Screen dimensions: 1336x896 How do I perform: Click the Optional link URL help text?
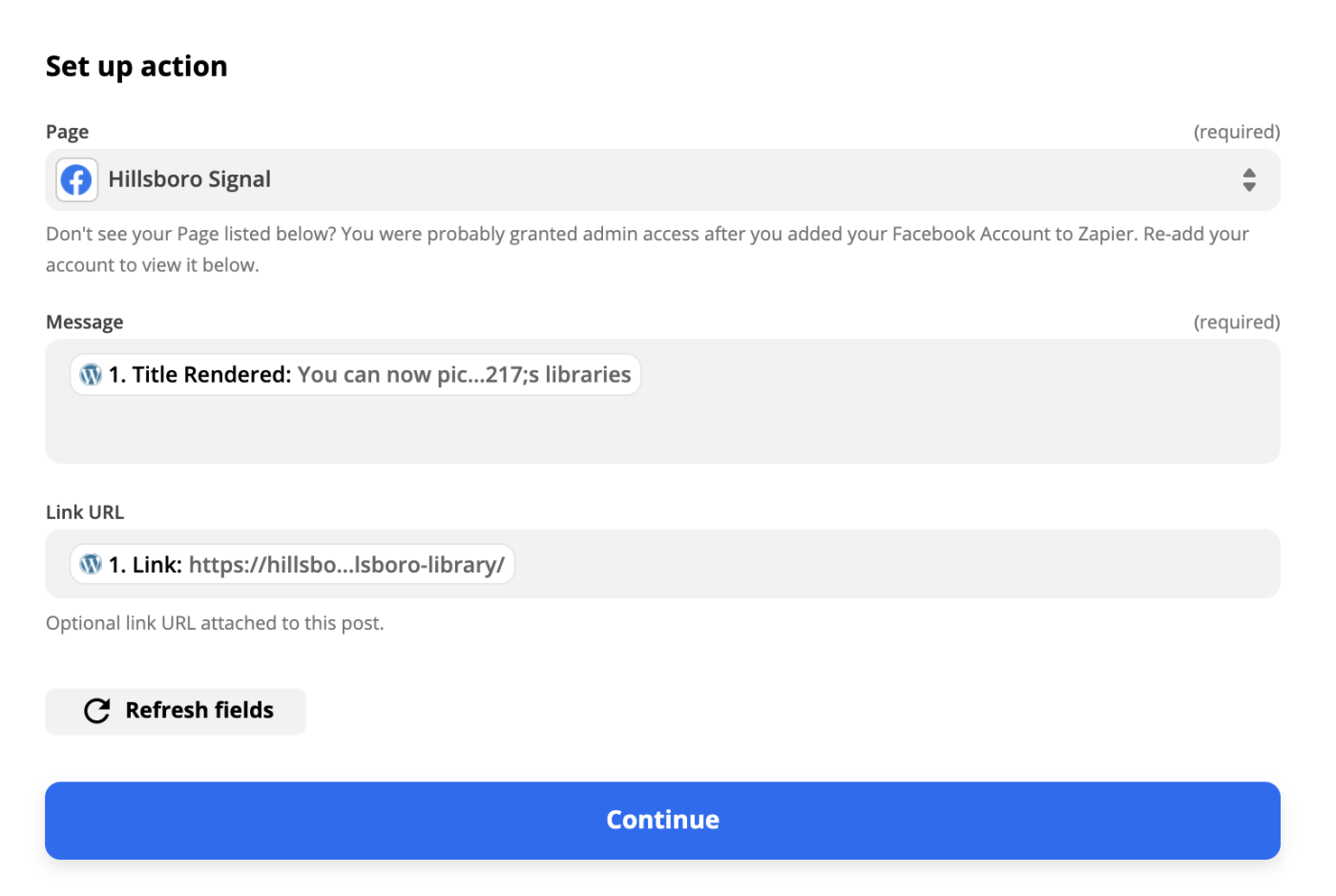(215, 623)
